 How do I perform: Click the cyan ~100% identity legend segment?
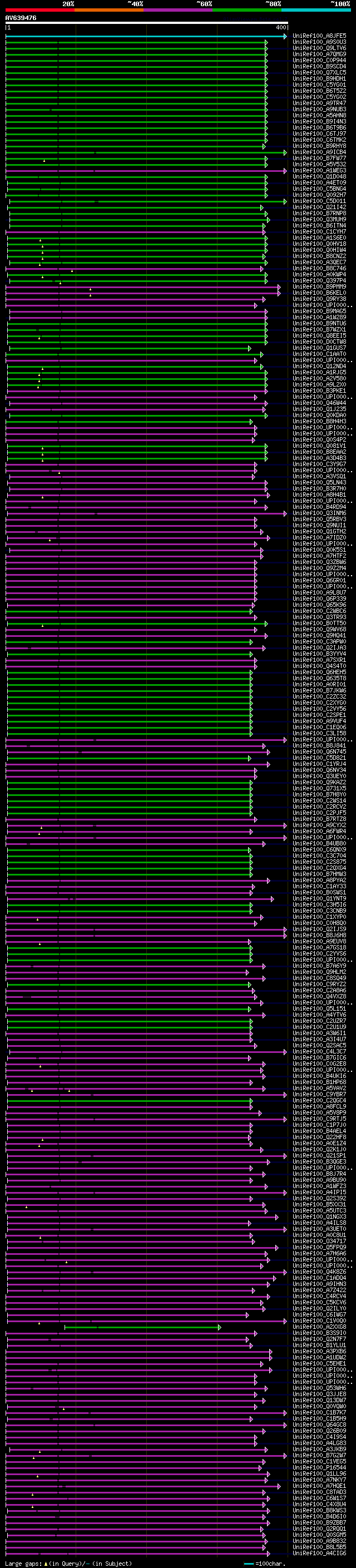tap(316, 10)
